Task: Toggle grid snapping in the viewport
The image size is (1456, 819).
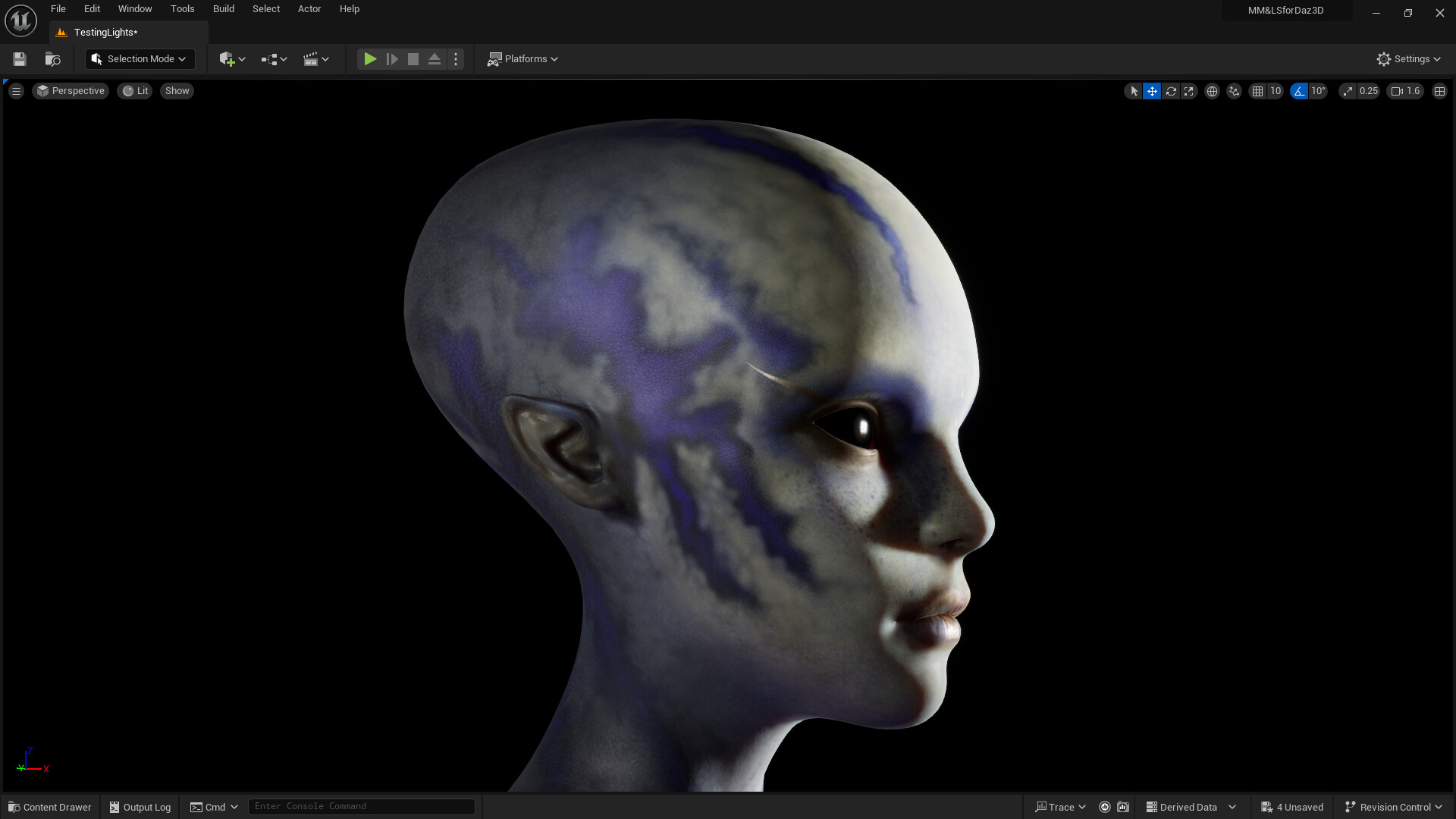Action: point(1256,91)
